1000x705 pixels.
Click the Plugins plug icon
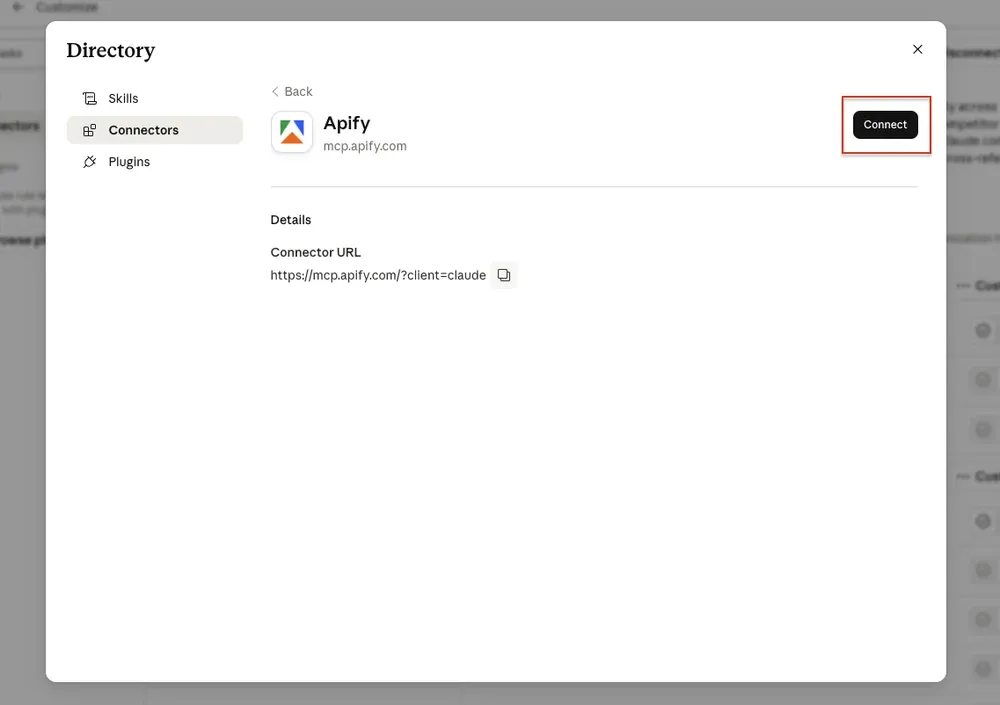pos(89,162)
